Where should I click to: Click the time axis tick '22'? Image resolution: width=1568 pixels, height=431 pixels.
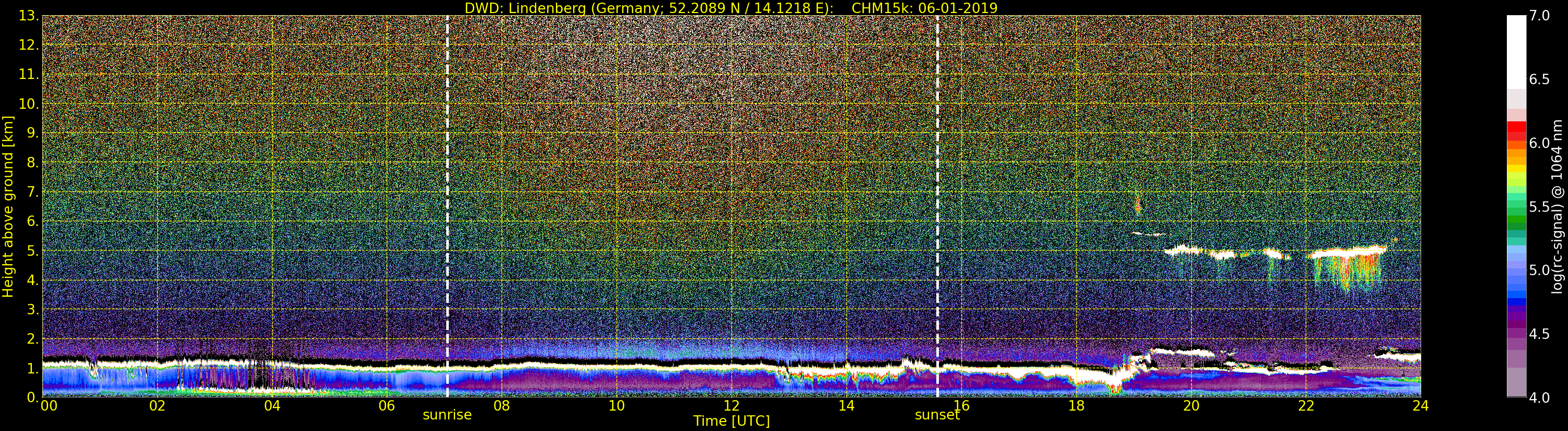[1306, 405]
